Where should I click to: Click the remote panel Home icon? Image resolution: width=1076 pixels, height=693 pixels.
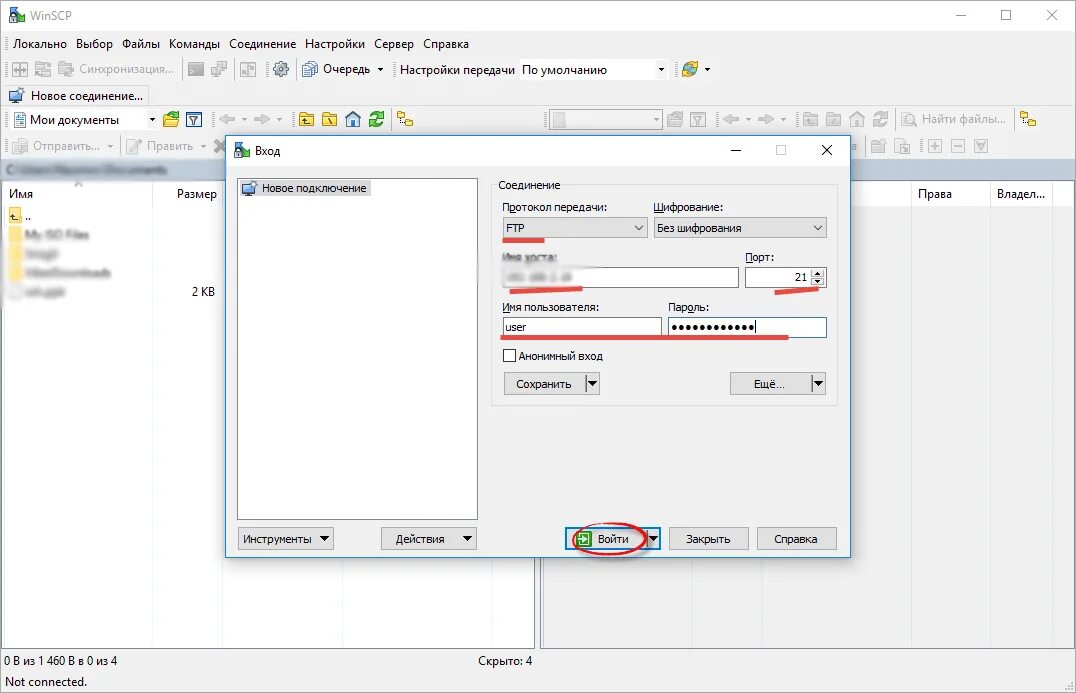(x=857, y=119)
